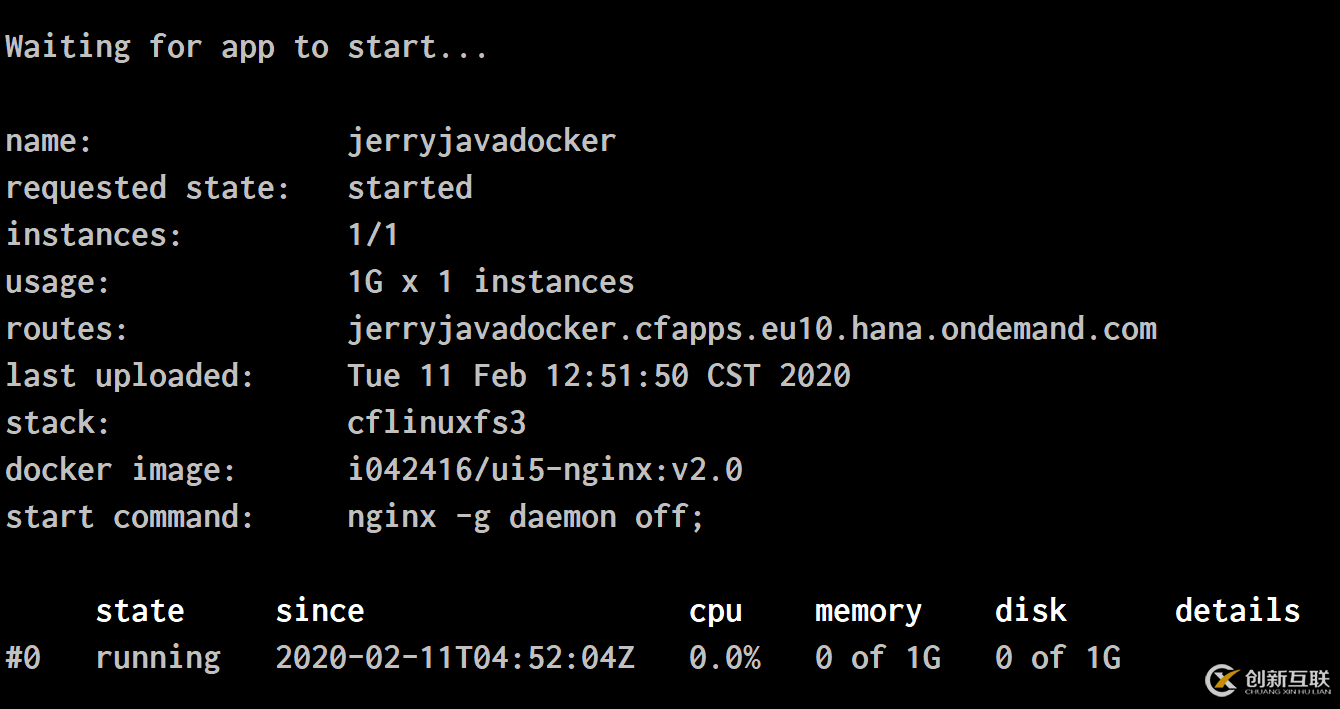Click the 'details' column header
The height and width of the screenshot is (709, 1340).
(x=1238, y=610)
